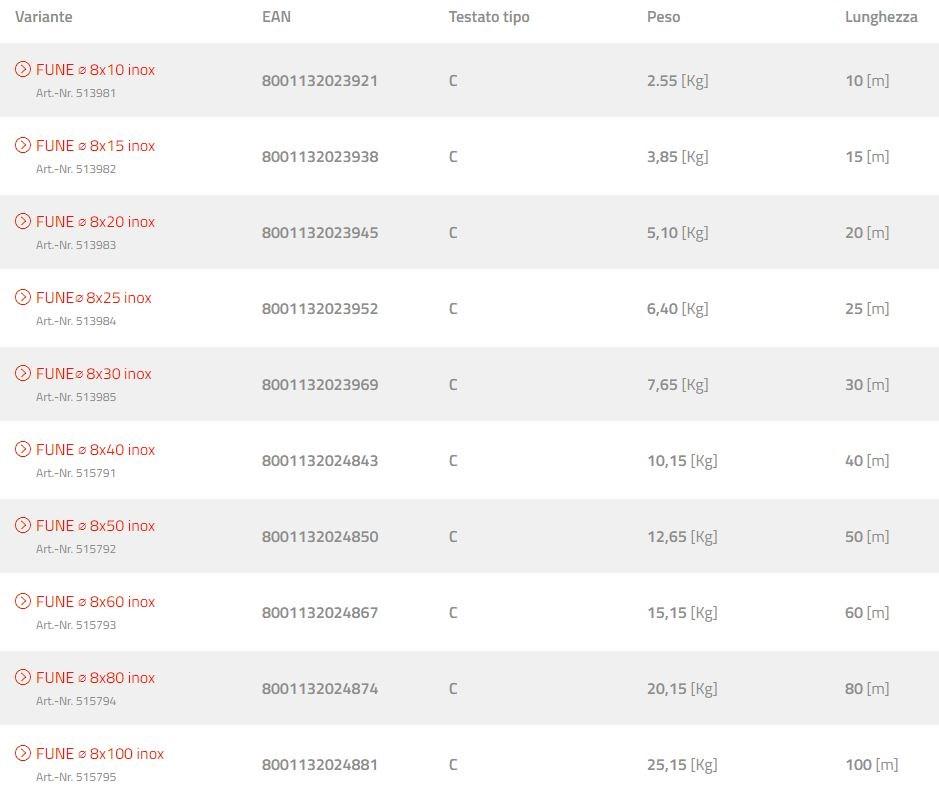Click the Testato tipo column header
939x785 pixels.
coord(489,17)
